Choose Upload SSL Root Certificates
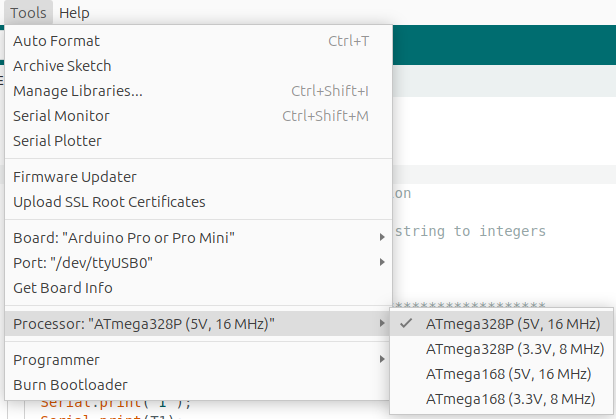Screen dimensions: 616x419 click(199, 202)
